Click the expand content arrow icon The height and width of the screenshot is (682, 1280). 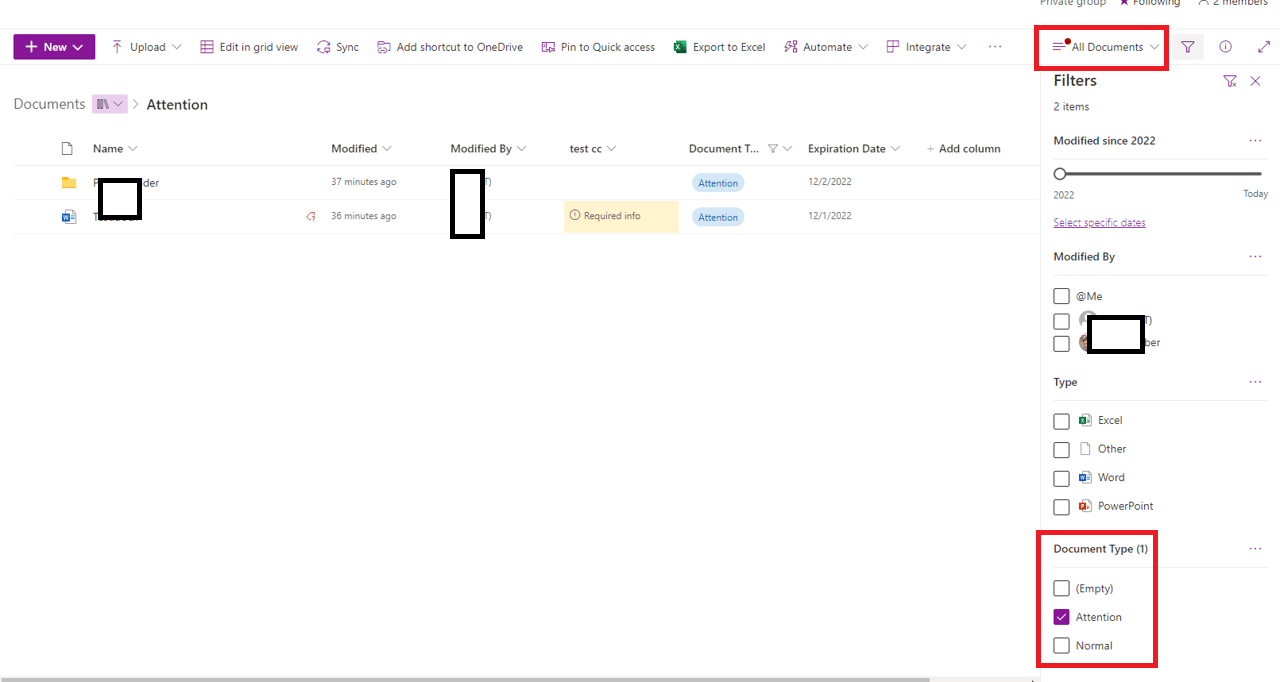point(1264,47)
